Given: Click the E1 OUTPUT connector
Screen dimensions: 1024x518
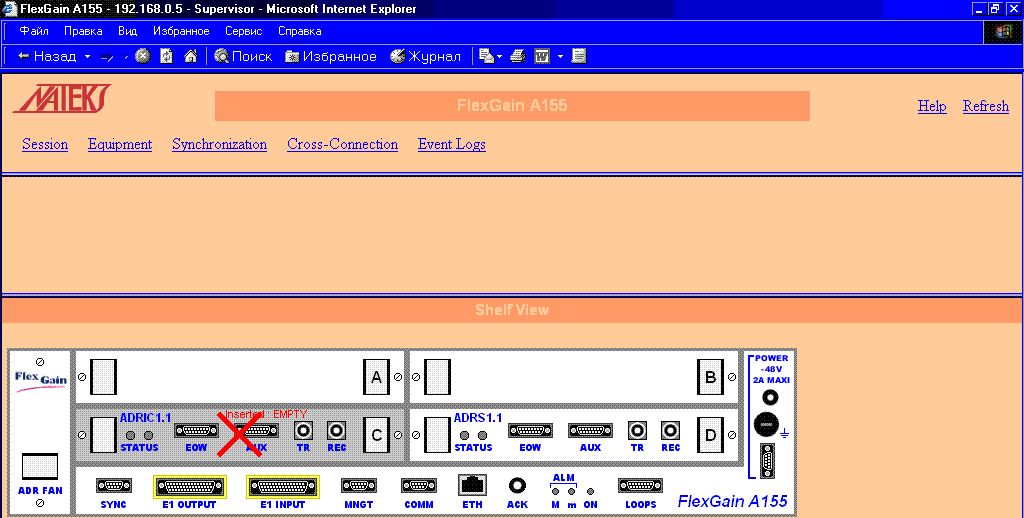Looking at the screenshot, I should [189, 487].
